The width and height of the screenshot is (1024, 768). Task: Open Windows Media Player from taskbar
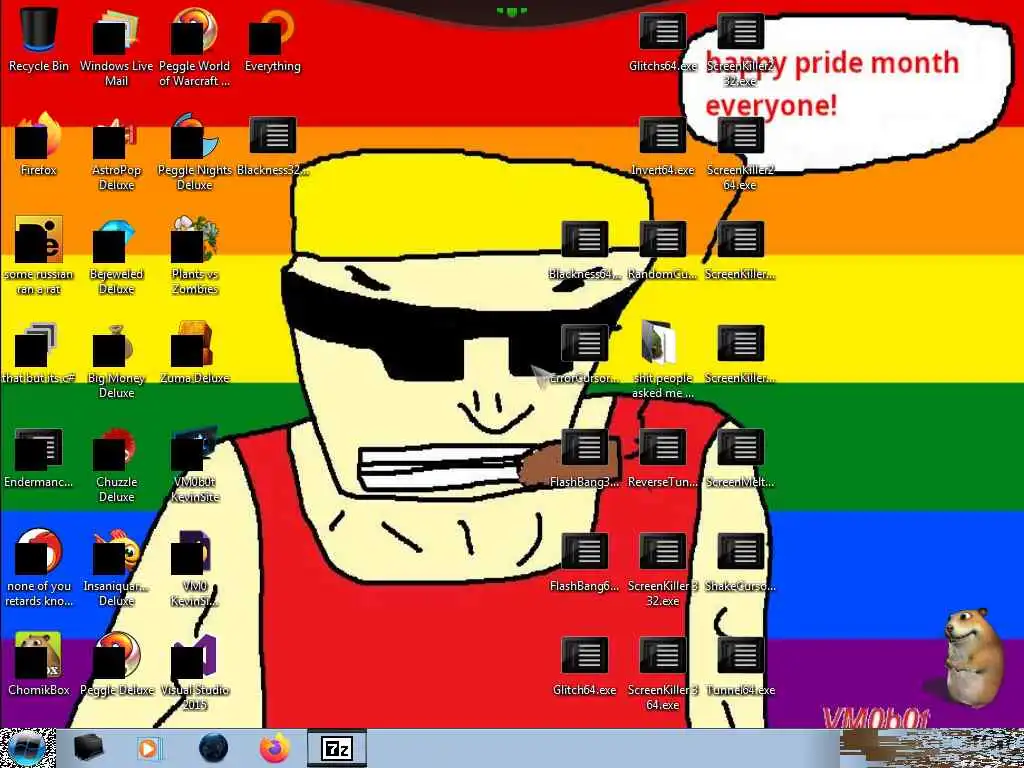[150, 748]
